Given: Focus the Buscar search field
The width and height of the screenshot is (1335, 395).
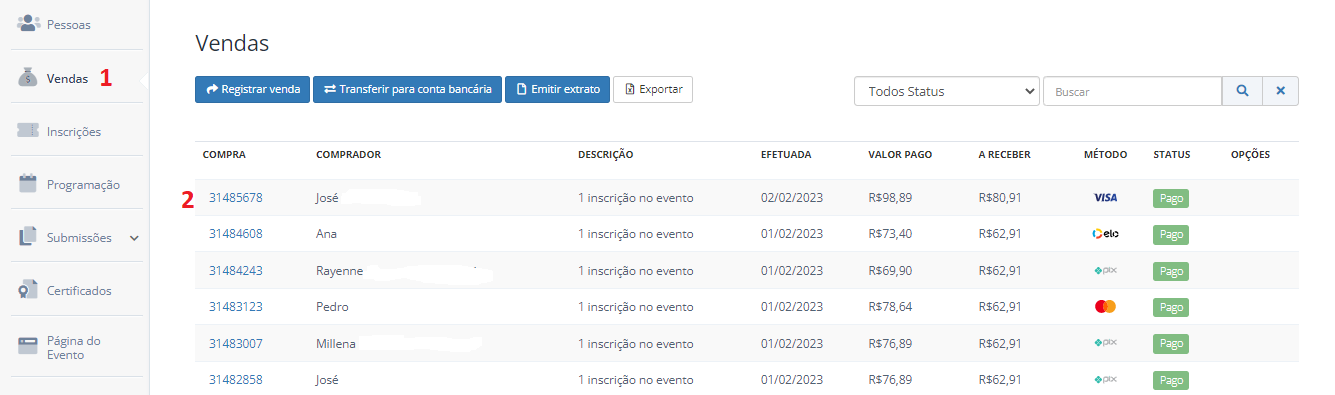Looking at the screenshot, I should tap(1132, 91).
